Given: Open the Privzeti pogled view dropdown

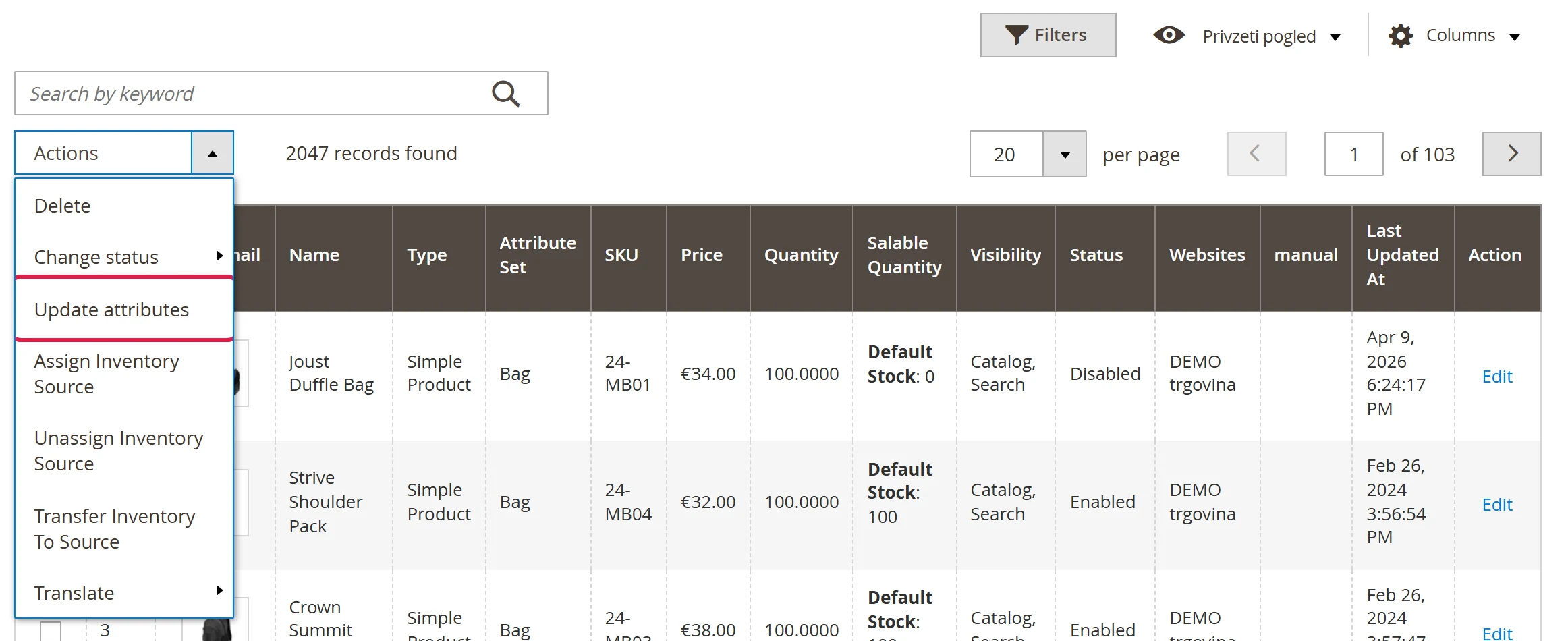Looking at the screenshot, I should (x=1247, y=36).
